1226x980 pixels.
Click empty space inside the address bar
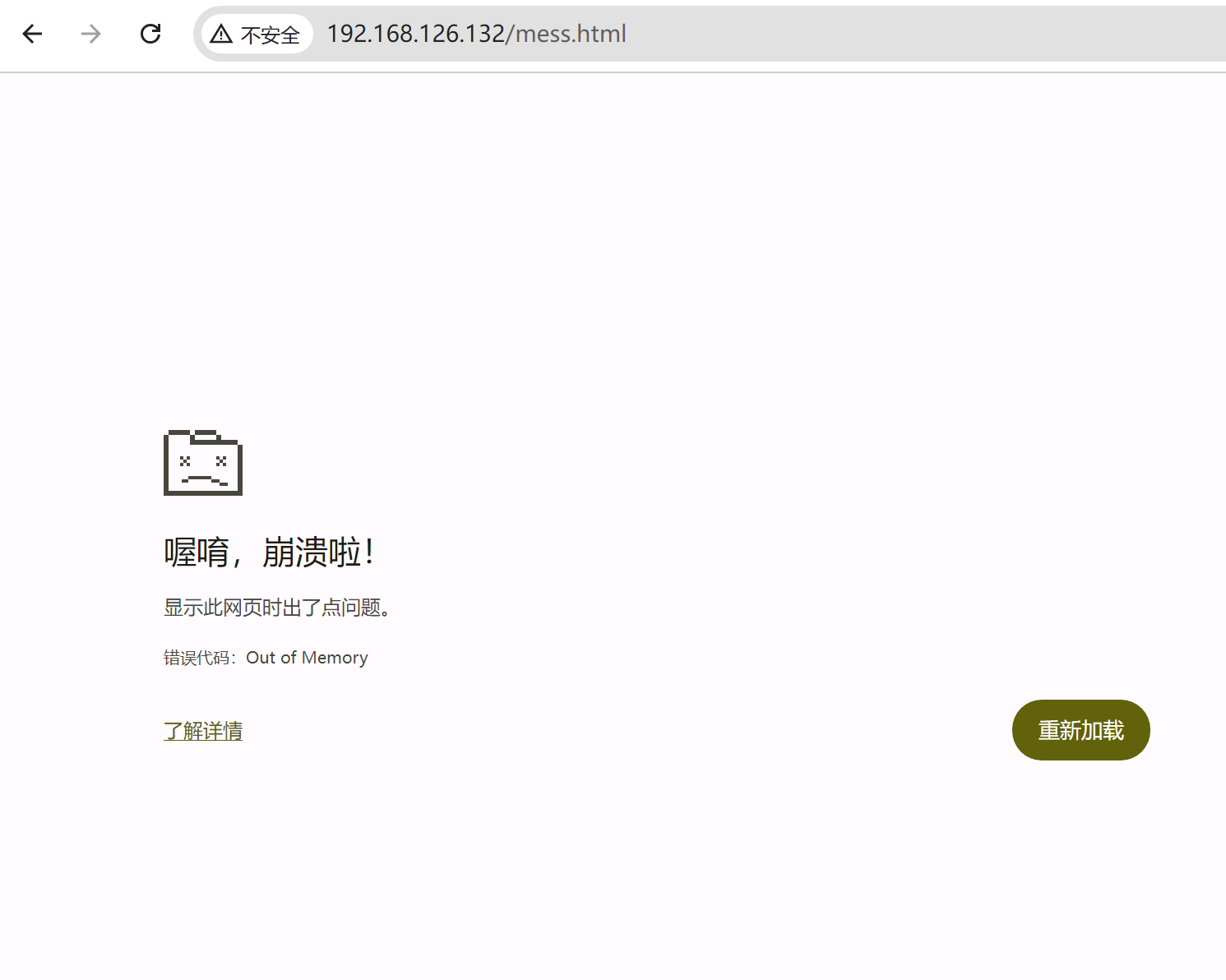pyautogui.click(x=904, y=34)
